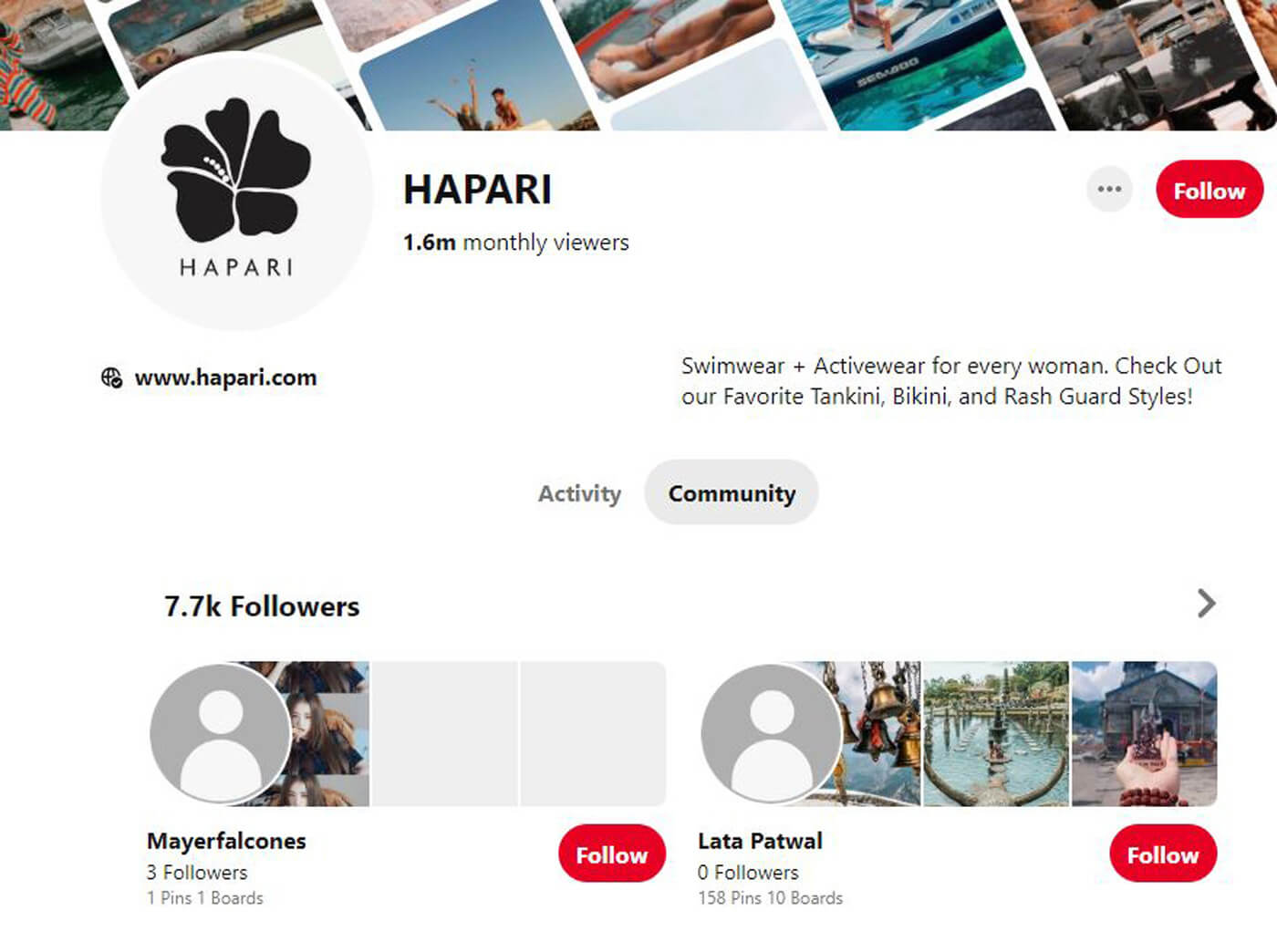Open Lata Patwal profile name
The width and height of the screenshot is (1277, 952).
pos(760,841)
